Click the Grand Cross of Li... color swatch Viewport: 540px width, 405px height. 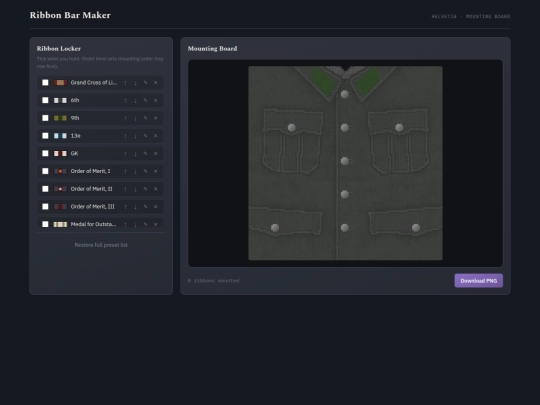(x=60, y=83)
